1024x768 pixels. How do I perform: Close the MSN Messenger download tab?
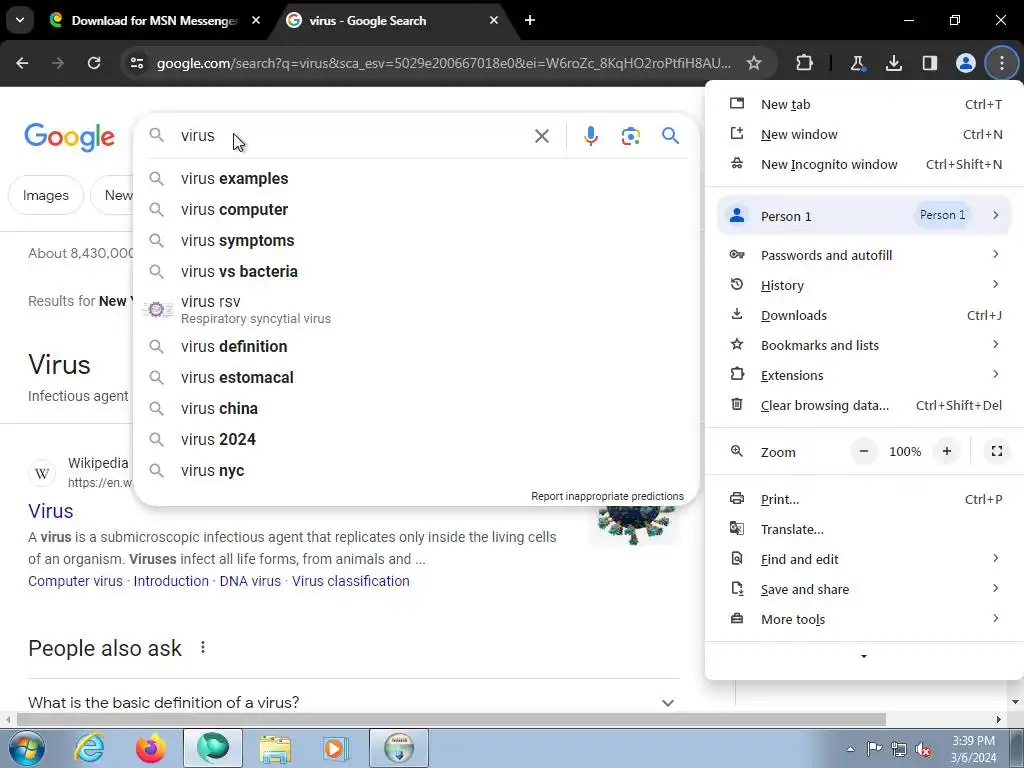point(256,20)
